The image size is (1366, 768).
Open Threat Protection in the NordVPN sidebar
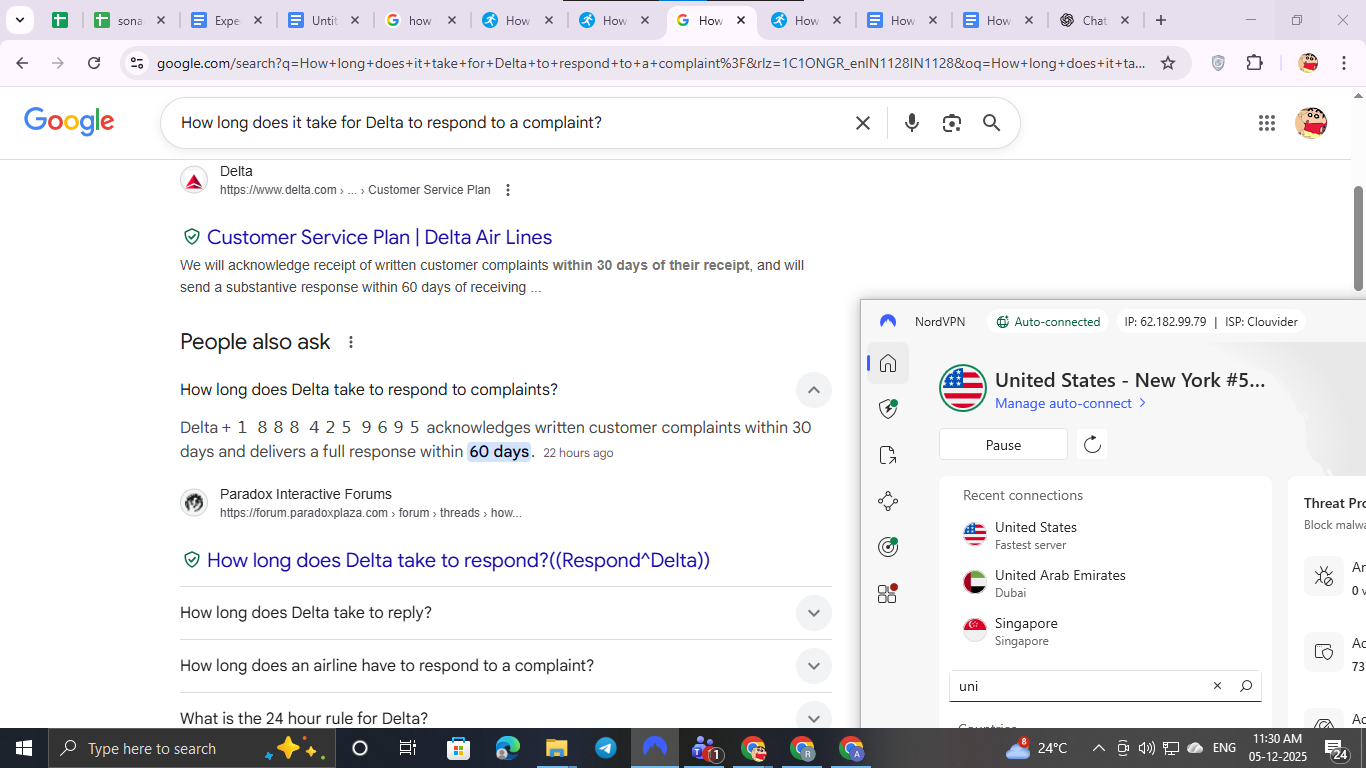pos(887,408)
